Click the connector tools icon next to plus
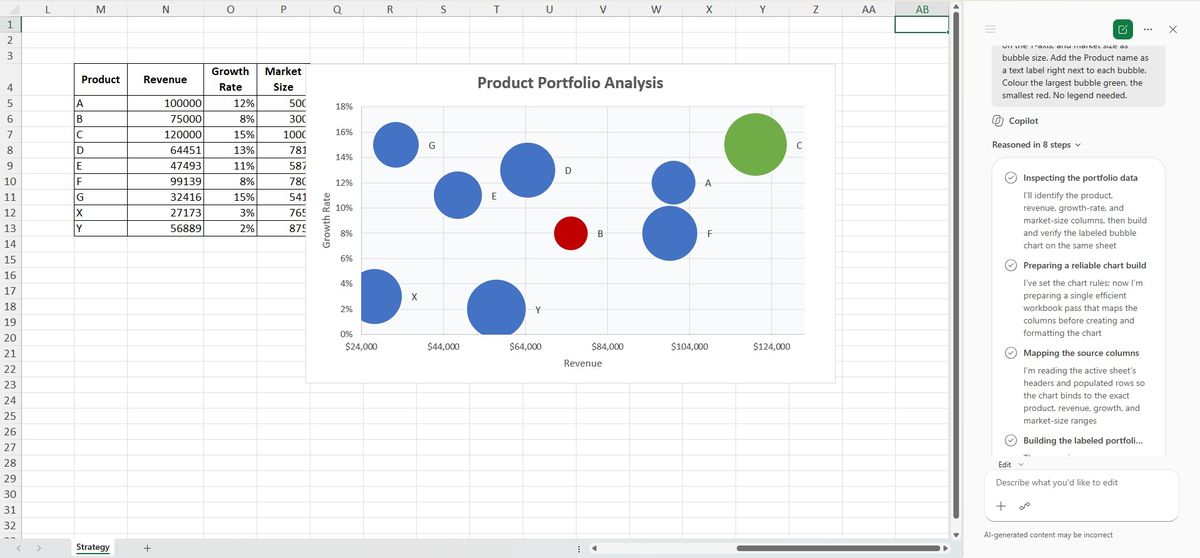The image size is (1200, 558). [x=1023, y=506]
